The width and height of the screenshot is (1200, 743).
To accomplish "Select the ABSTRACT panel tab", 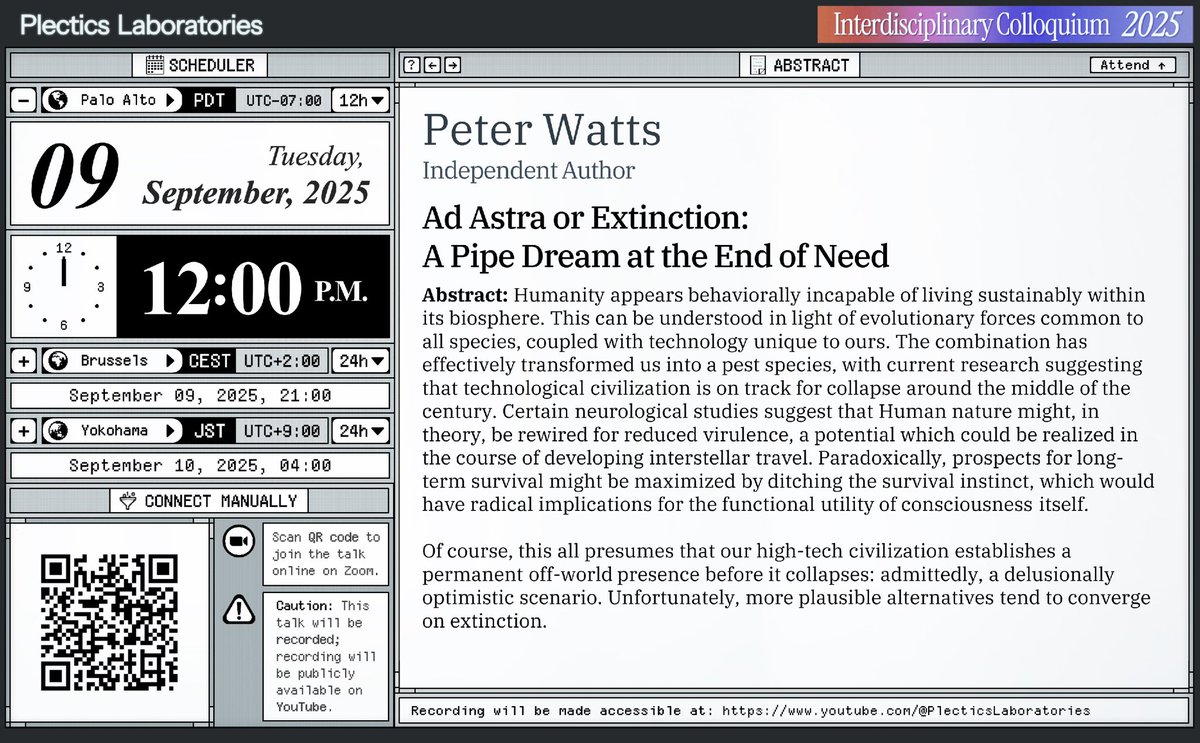I will point(801,65).
